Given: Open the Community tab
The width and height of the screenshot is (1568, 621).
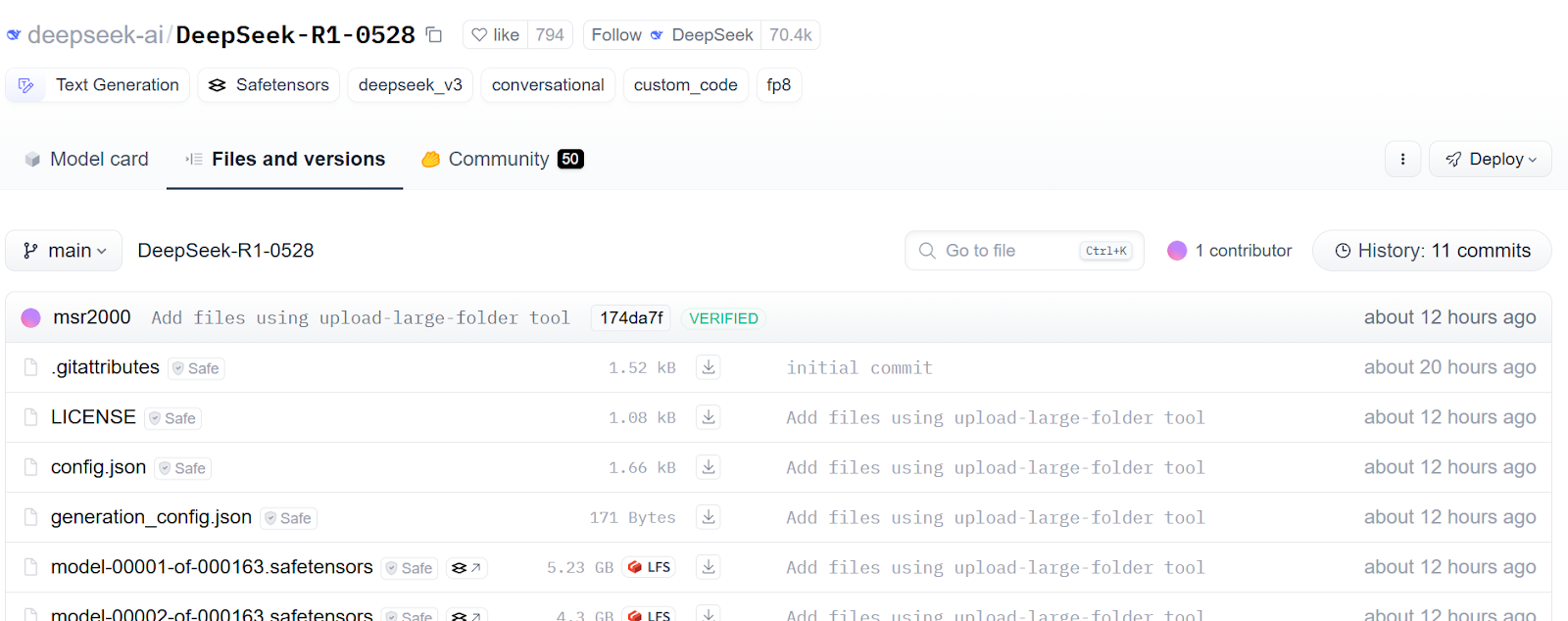Looking at the screenshot, I should click(x=503, y=159).
